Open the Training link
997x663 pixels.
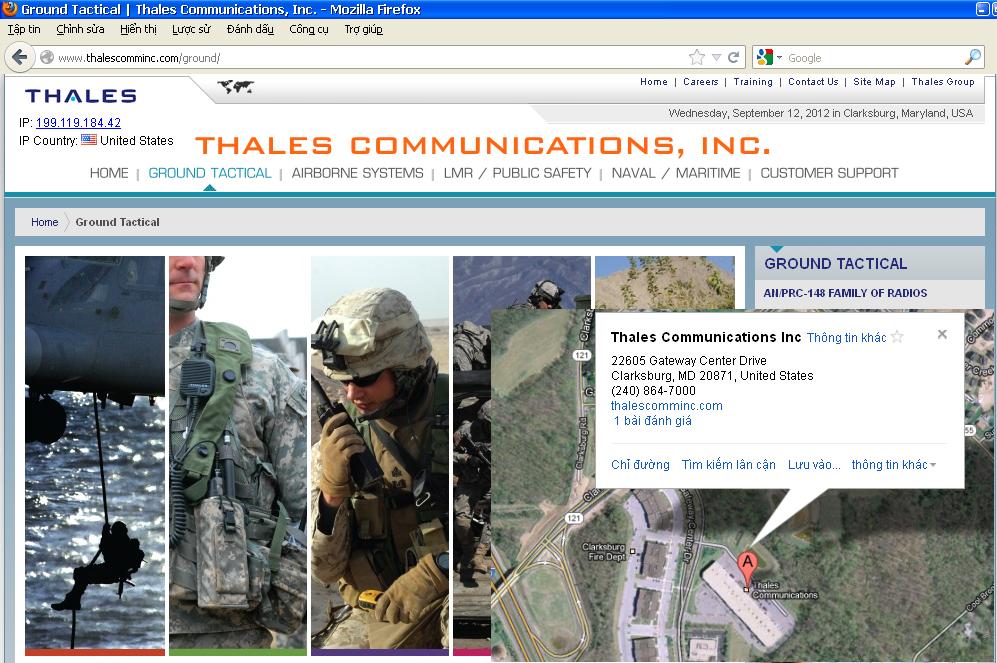coord(753,81)
